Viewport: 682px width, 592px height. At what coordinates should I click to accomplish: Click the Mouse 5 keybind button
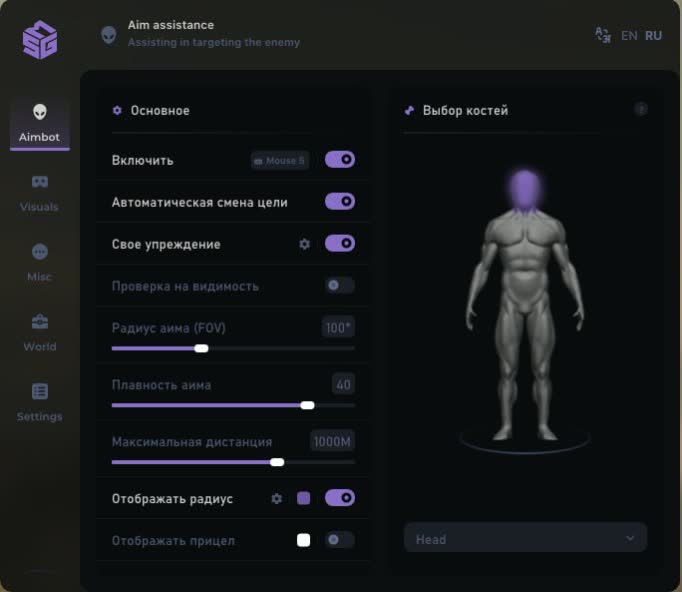tap(279, 160)
